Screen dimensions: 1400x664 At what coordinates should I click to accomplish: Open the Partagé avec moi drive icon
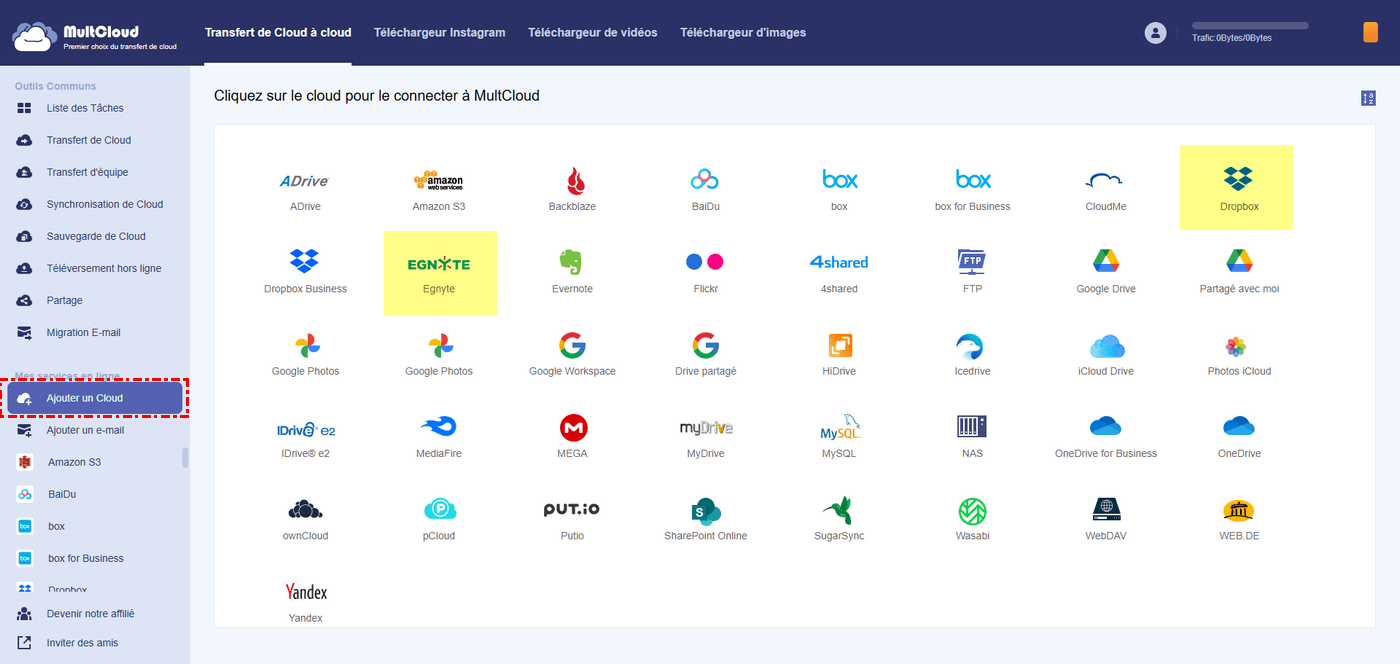[x=1238, y=262]
